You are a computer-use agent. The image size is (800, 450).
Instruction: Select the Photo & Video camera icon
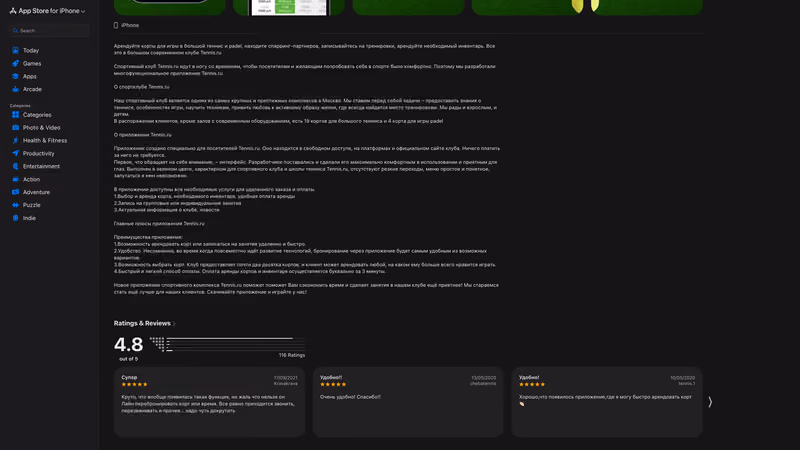15,128
